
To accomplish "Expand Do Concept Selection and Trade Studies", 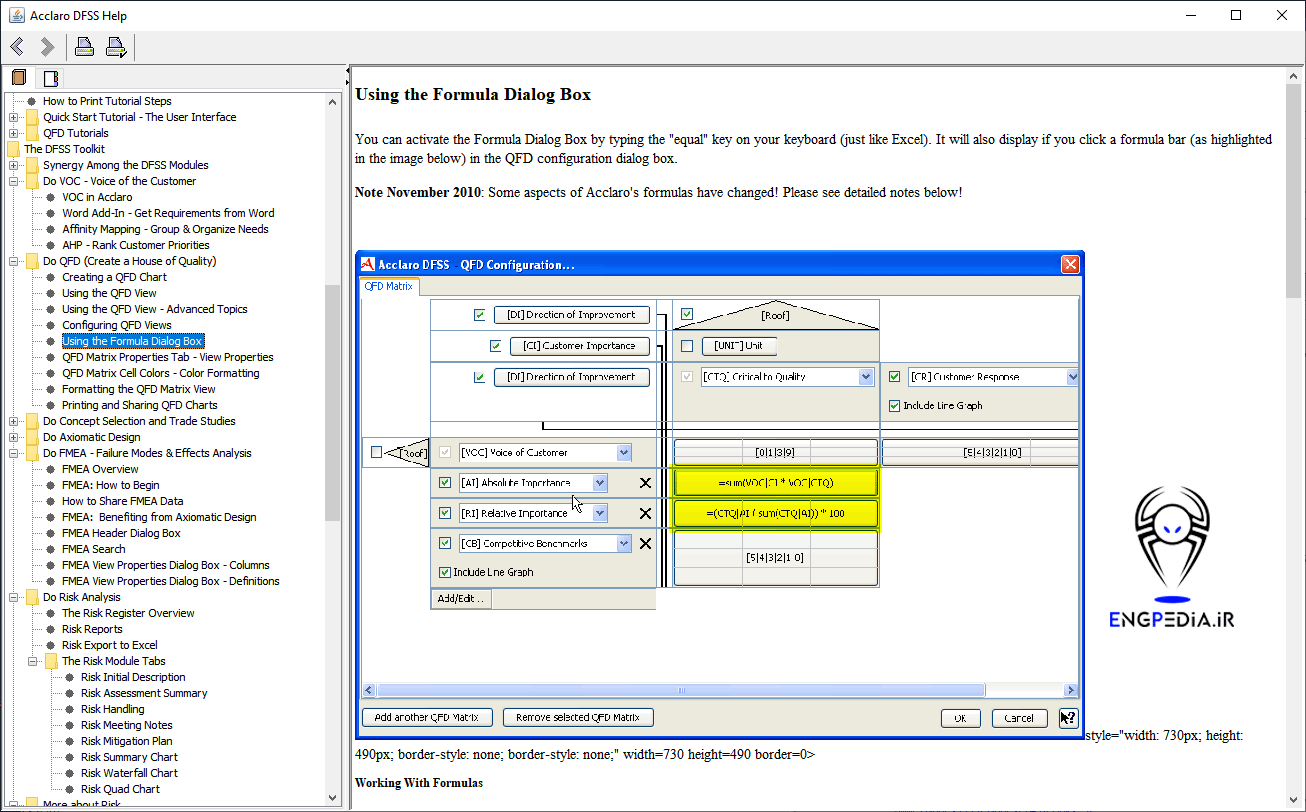I will (x=13, y=421).
